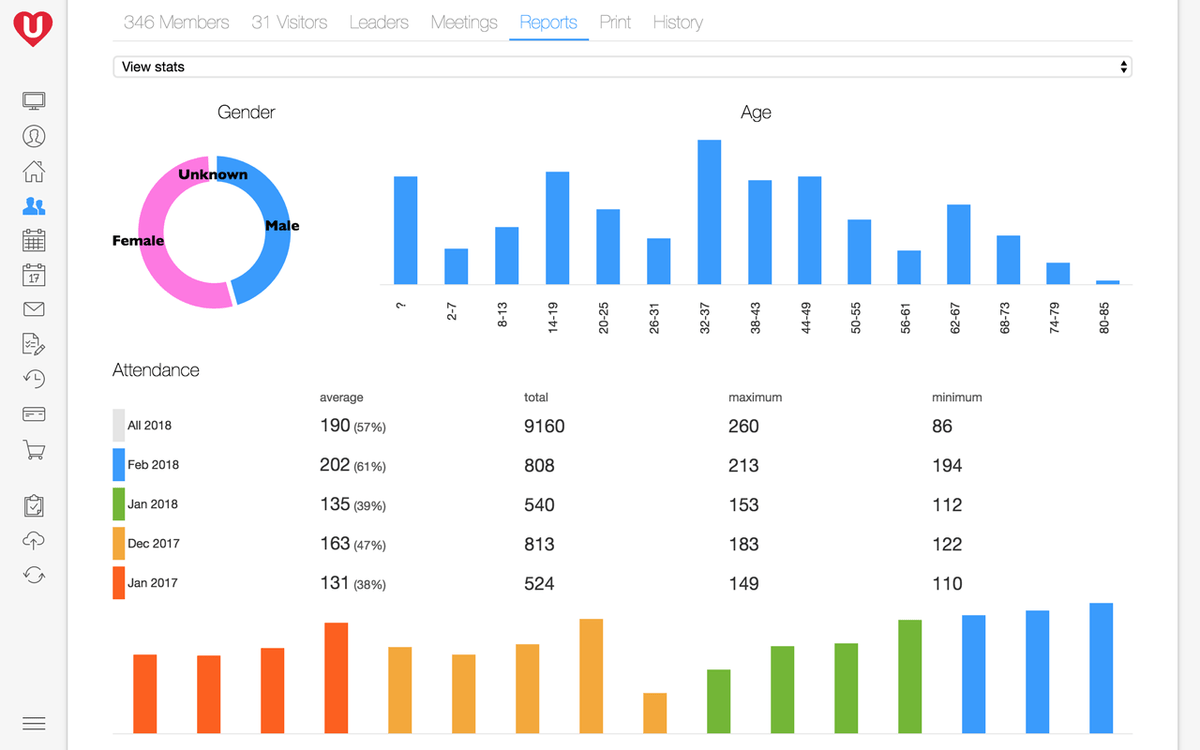1200x750 pixels.
Task: Click the cloud upload icon
Action: (x=34, y=540)
